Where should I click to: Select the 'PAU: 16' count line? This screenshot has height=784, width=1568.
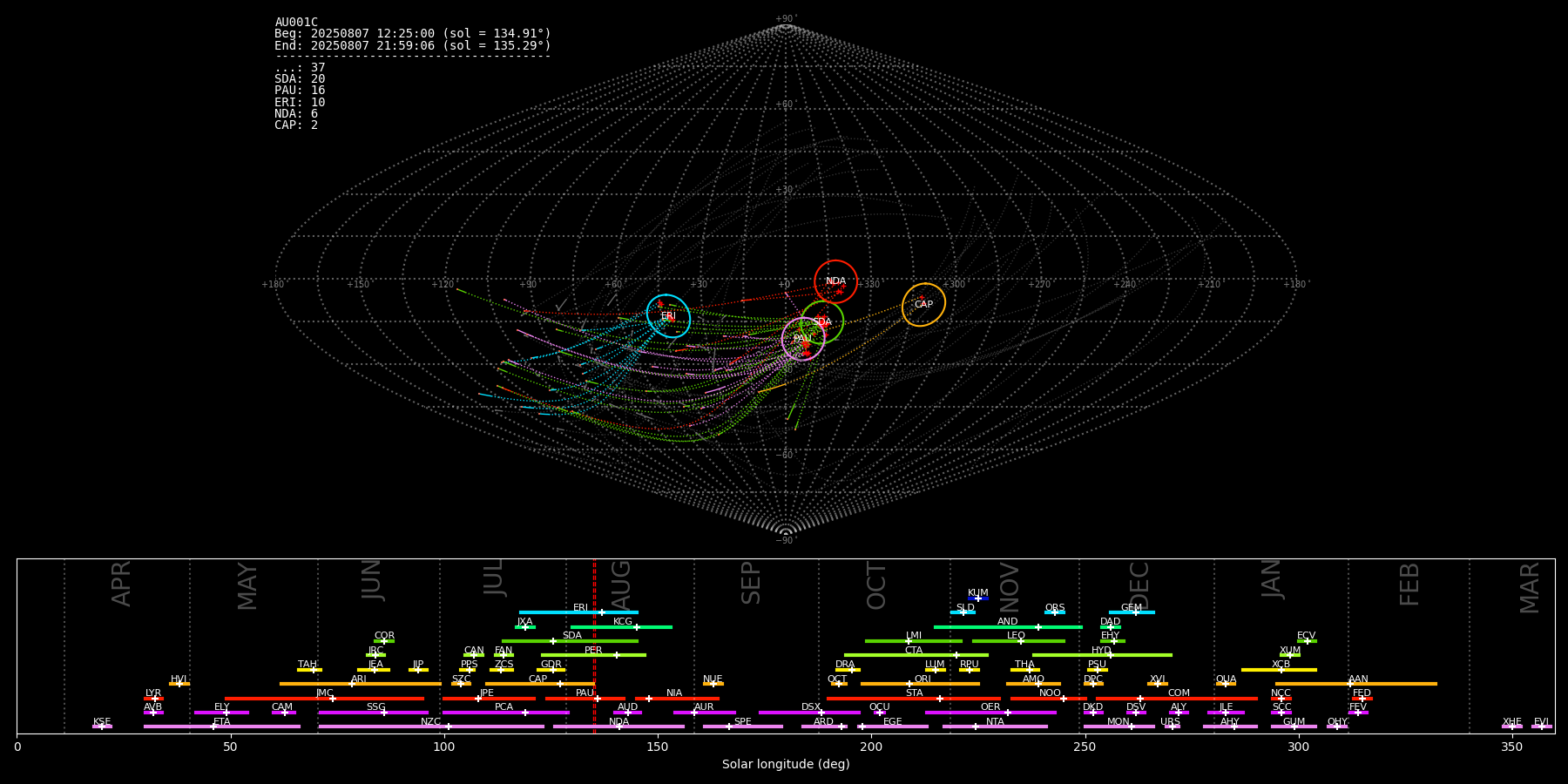300,91
